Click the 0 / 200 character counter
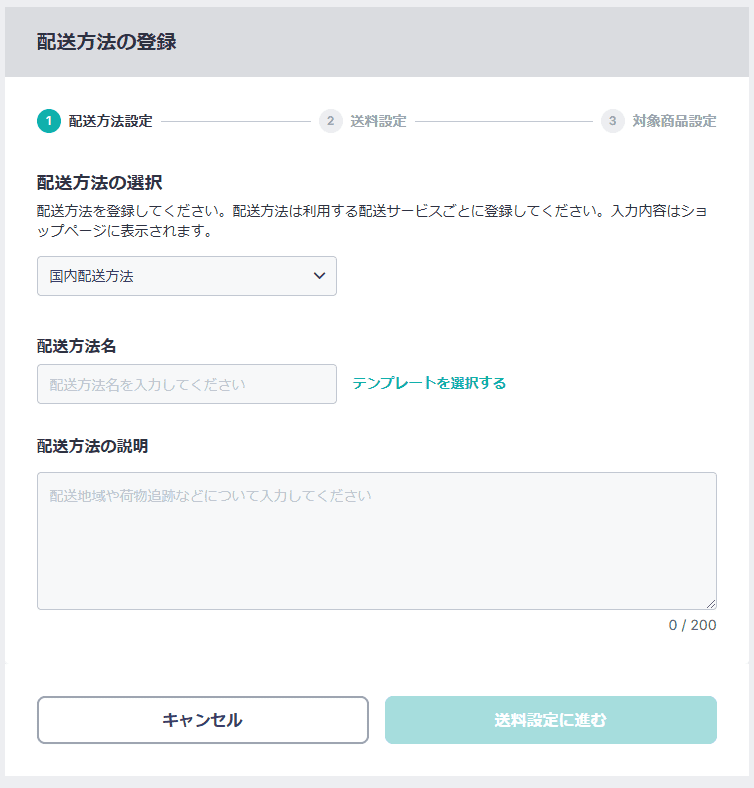 pos(692,625)
